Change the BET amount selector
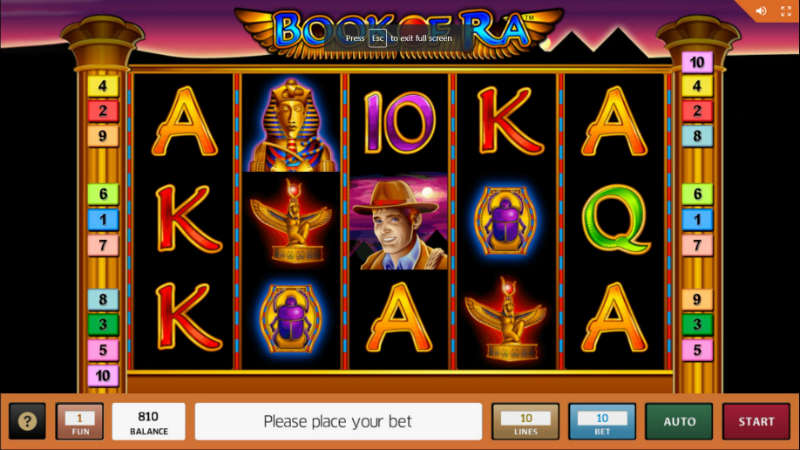Image resolution: width=800 pixels, height=450 pixels. (x=602, y=421)
